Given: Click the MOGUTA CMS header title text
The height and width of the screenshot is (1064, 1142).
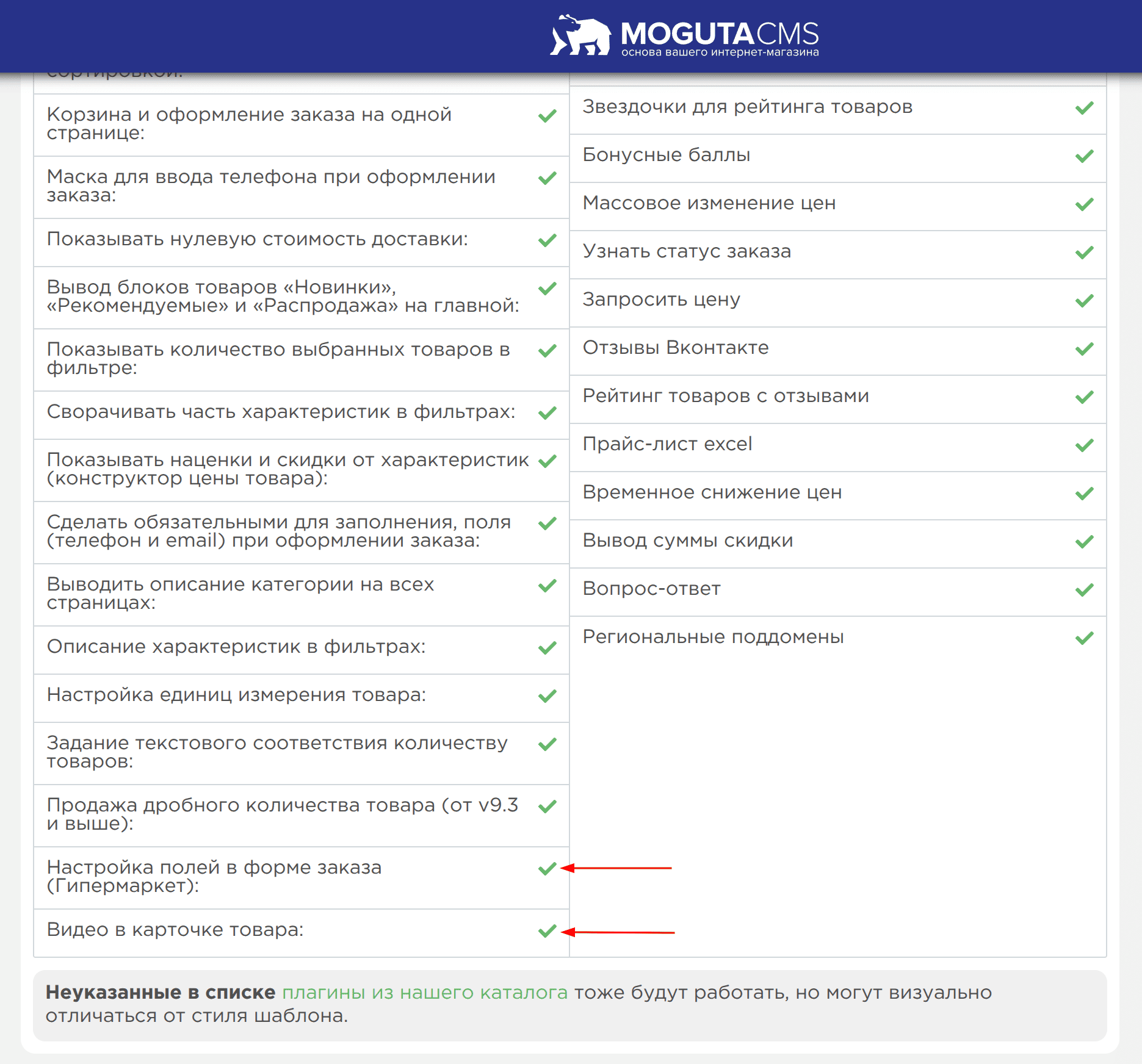Looking at the screenshot, I should (x=719, y=34).
